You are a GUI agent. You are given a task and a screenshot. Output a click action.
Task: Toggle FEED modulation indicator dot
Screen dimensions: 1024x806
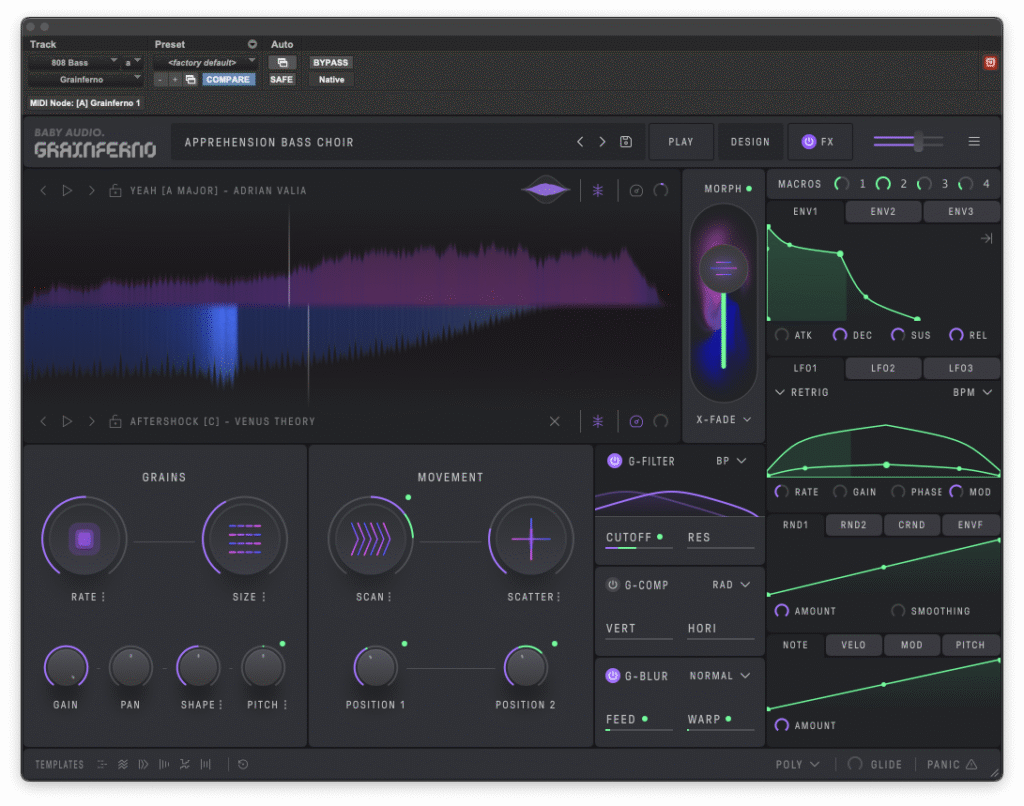645,718
